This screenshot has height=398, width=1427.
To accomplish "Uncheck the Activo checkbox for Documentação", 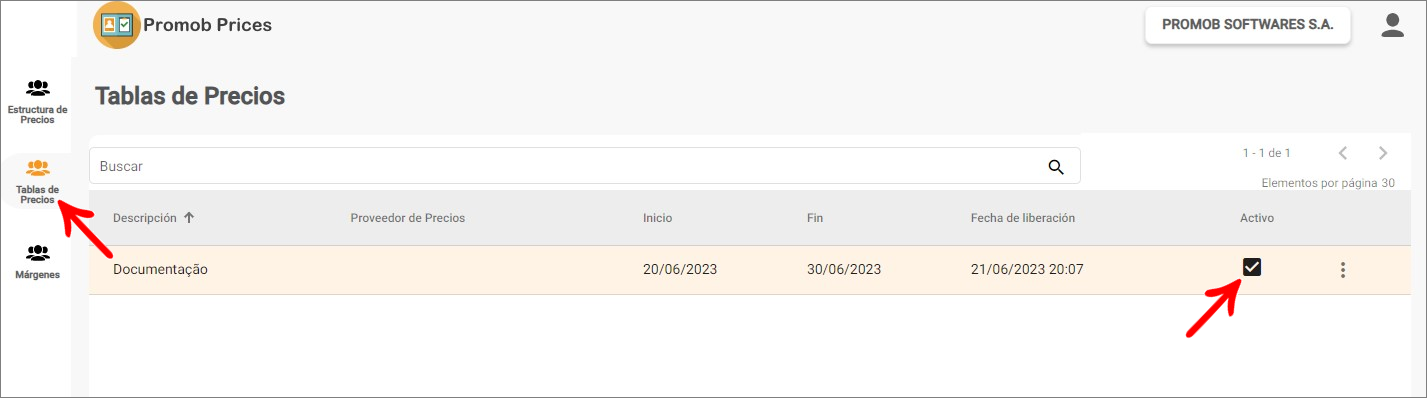I will (x=1251, y=267).
